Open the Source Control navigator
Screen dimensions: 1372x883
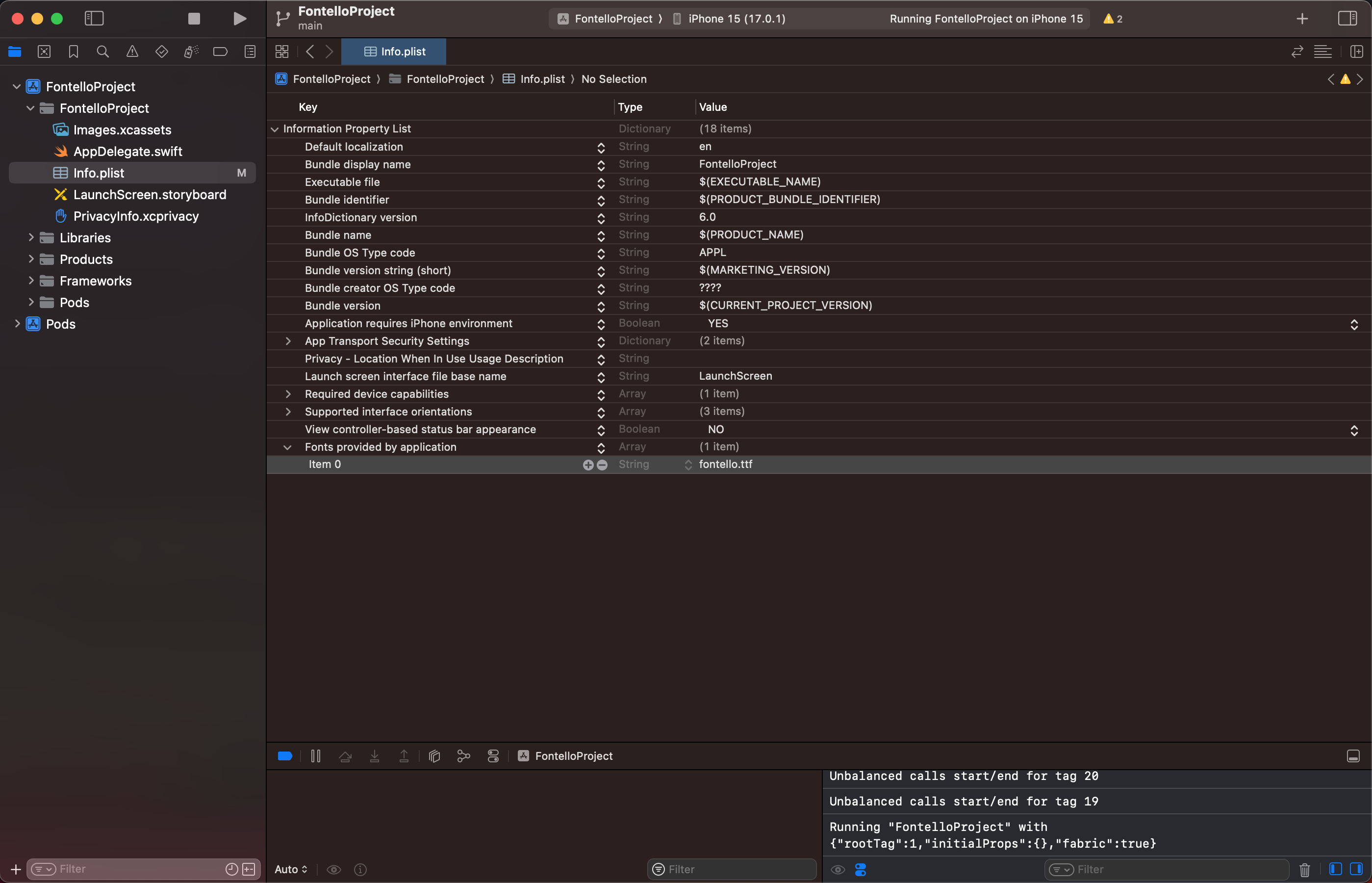[x=44, y=52]
